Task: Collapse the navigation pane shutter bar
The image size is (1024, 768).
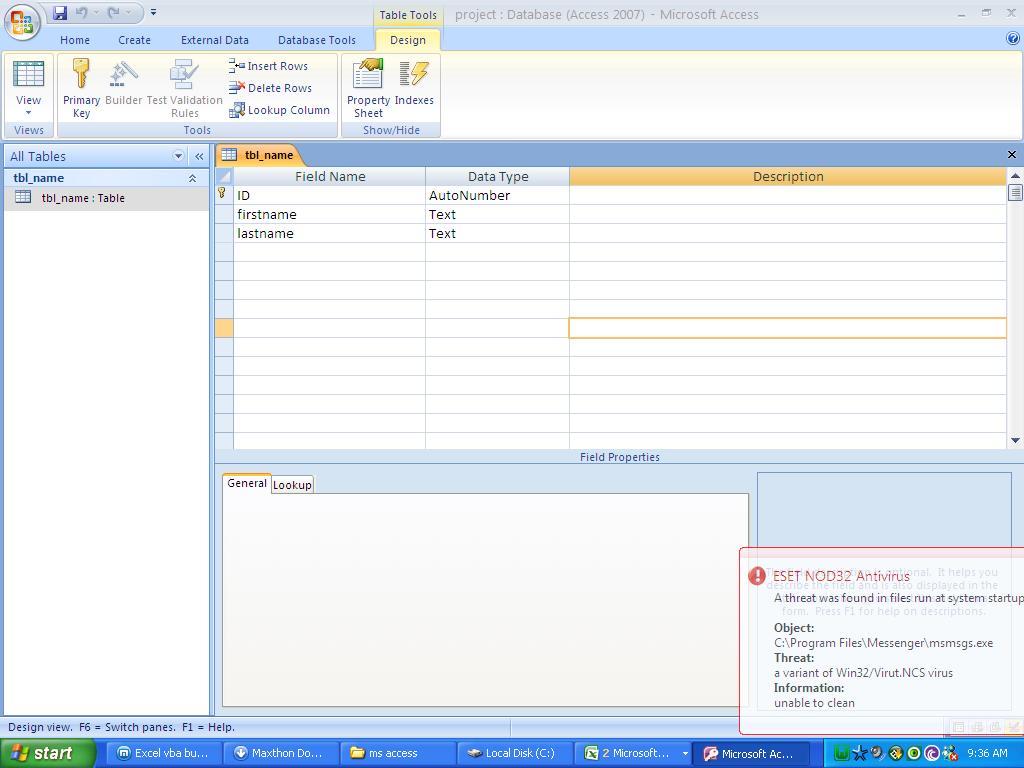Action: 199,156
